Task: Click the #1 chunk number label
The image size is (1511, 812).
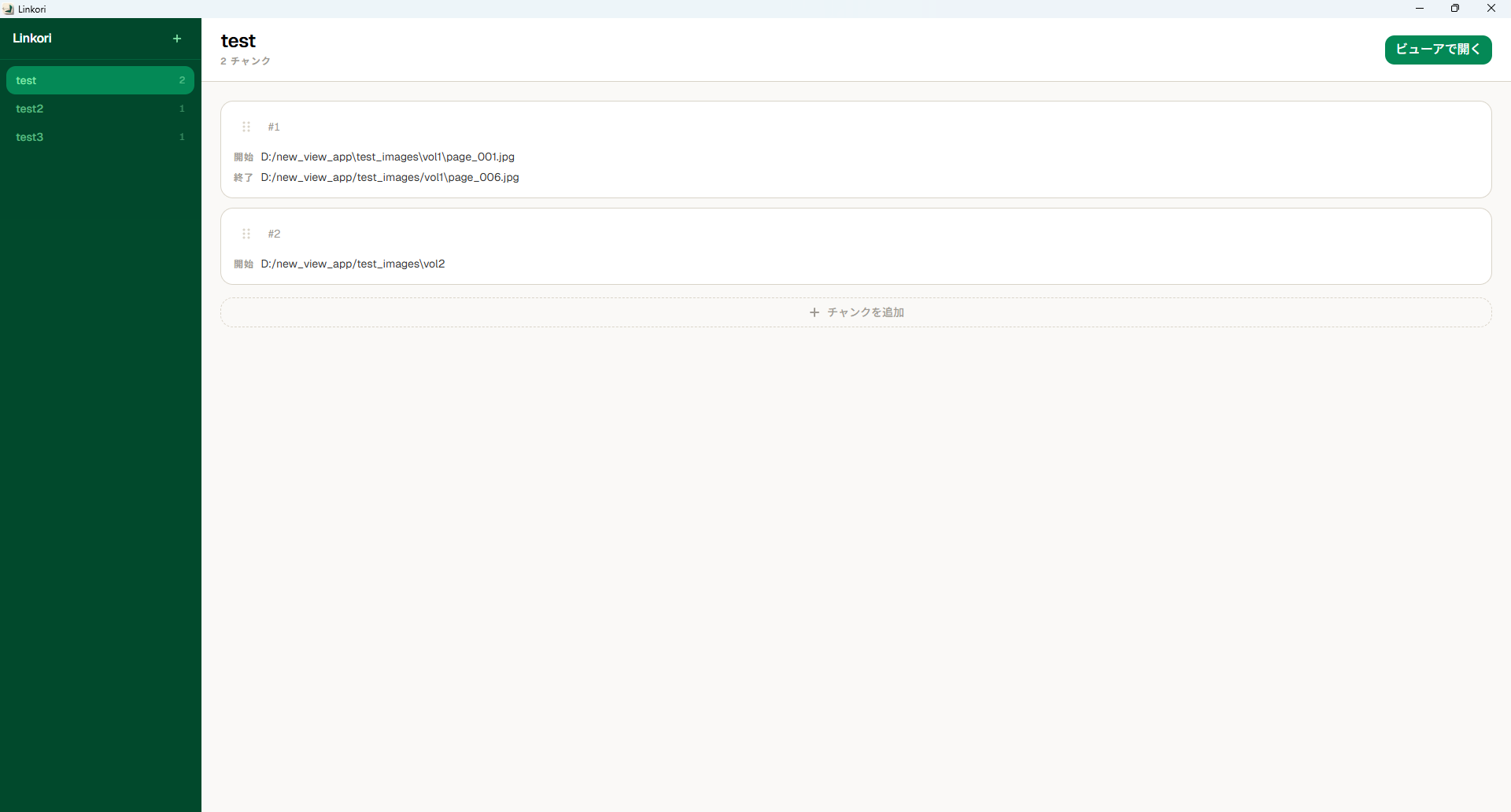Action: click(274, 127)
